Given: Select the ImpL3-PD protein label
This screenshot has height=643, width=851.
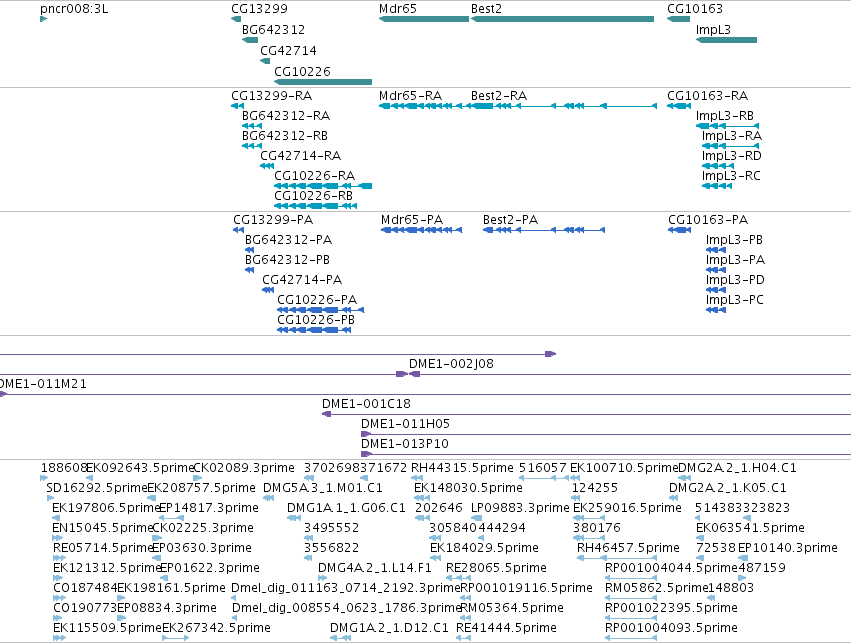Looking at the screenshot, I should point(735,280).
